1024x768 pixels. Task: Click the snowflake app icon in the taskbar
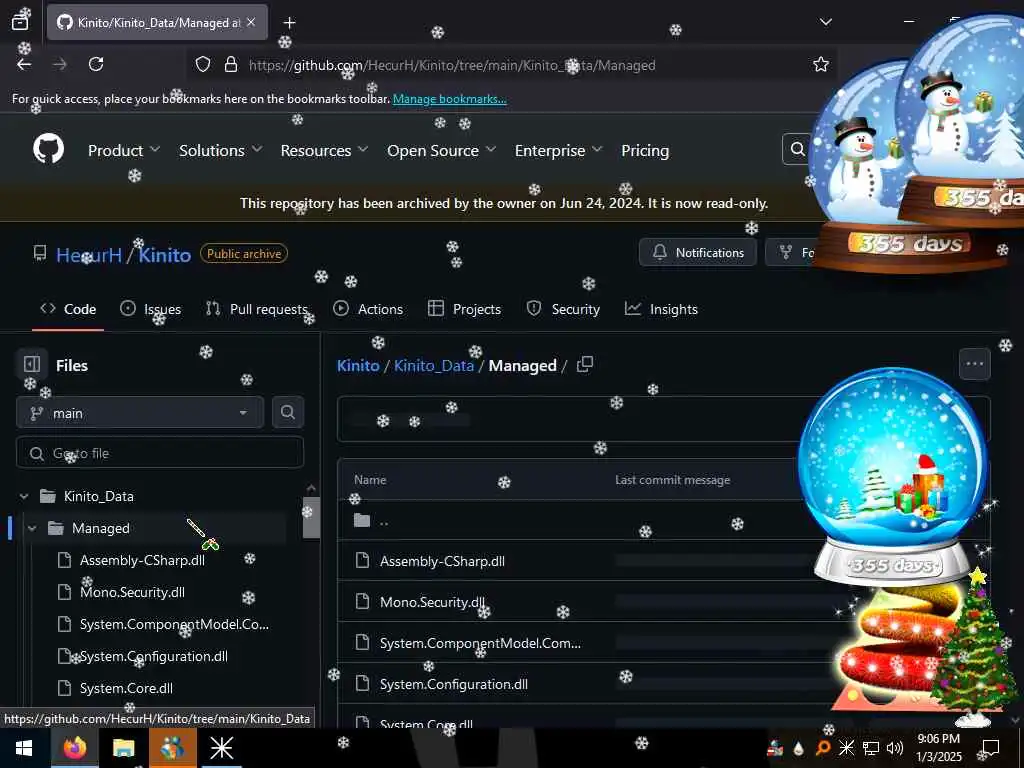tap(221, 748)
